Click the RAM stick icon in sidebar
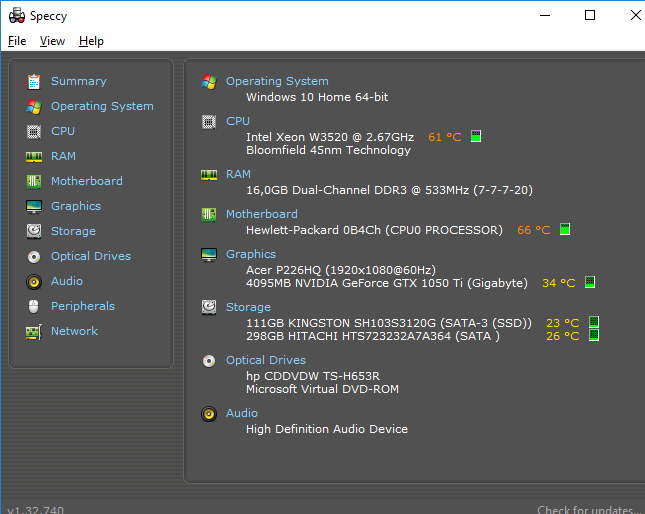Viewport: 645px width, 514px height. click(x=34, y=157)
